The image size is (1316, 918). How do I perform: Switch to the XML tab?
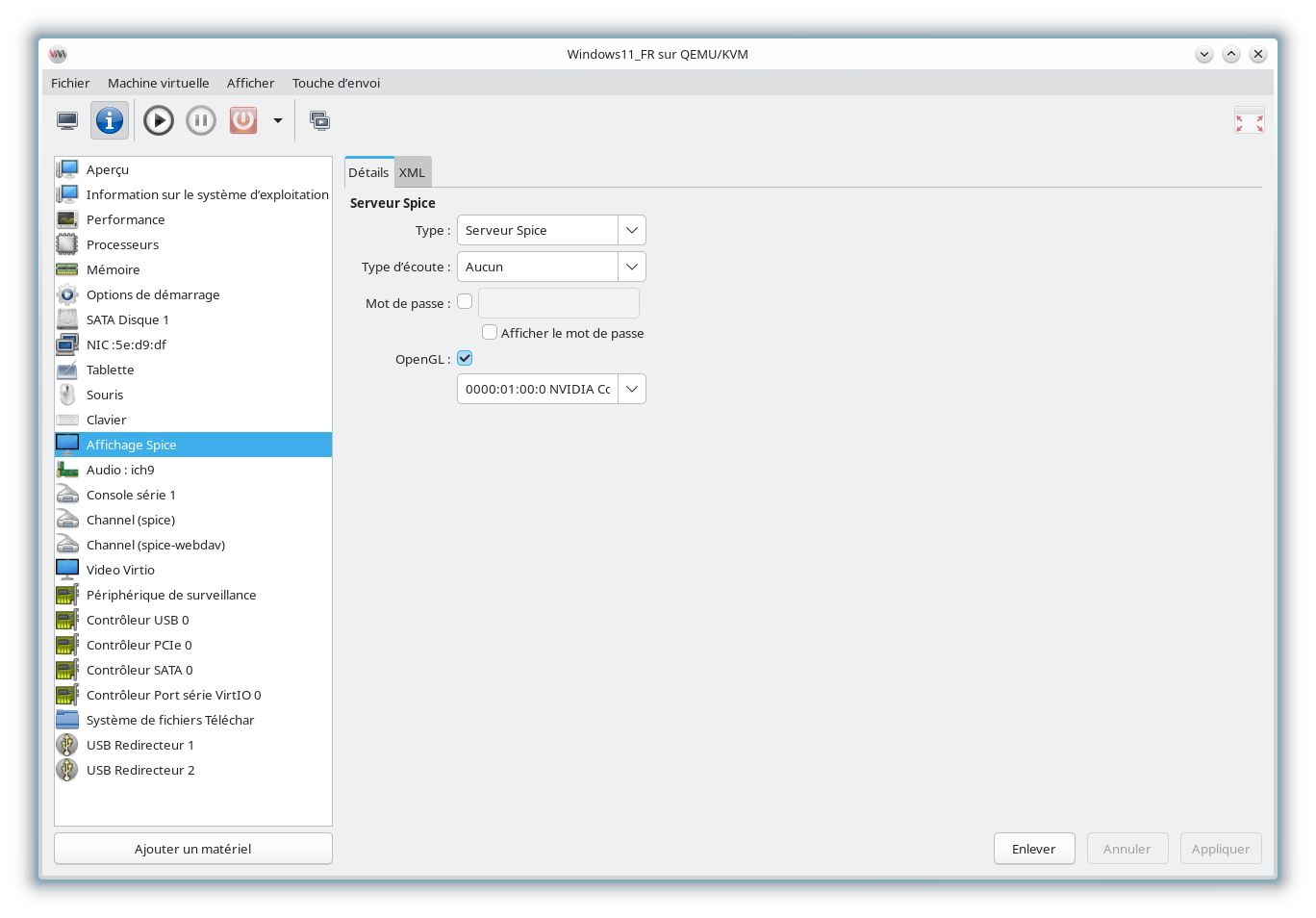click(x=412, y=172)
